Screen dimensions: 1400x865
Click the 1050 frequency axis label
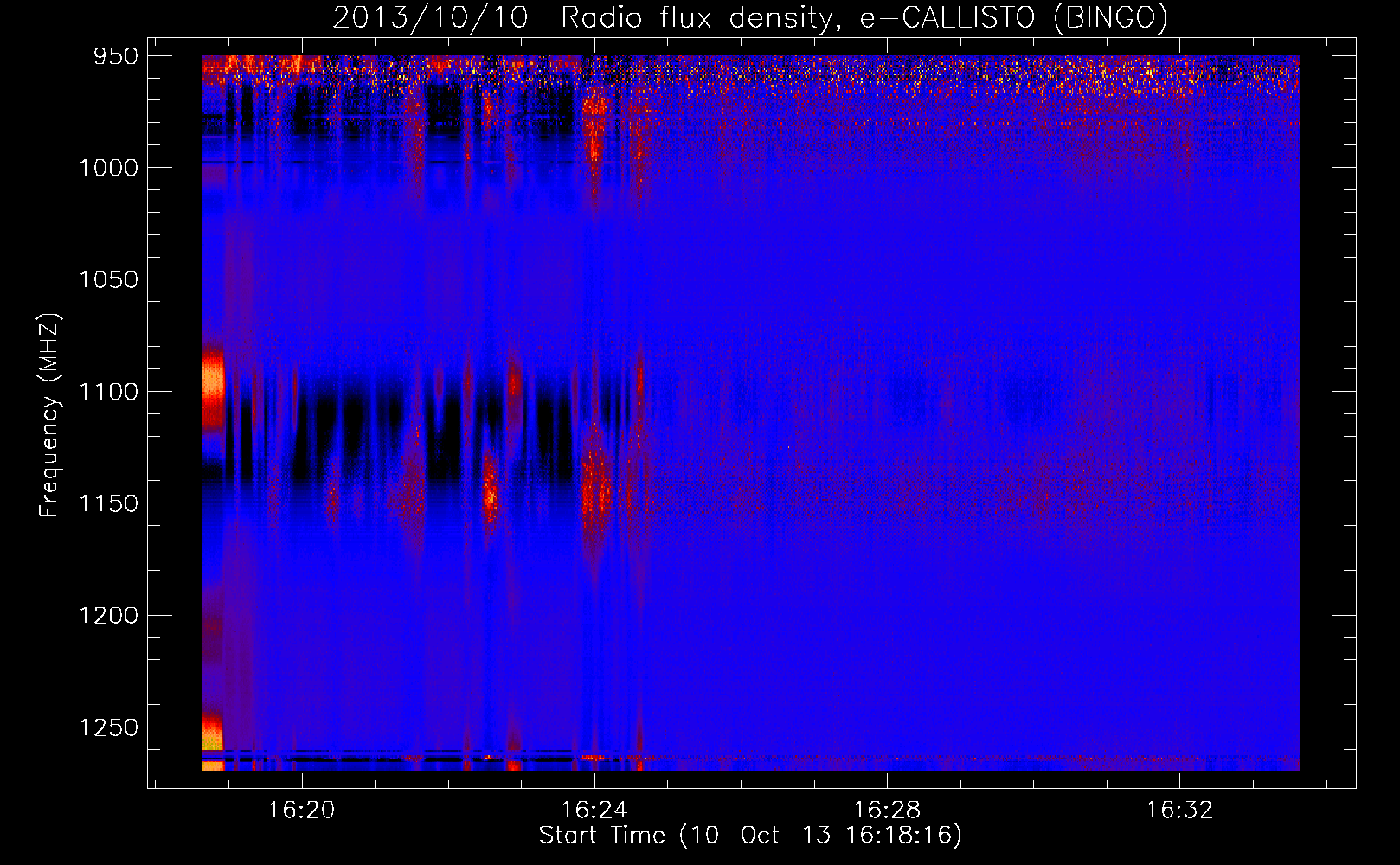tap(108, 279)
